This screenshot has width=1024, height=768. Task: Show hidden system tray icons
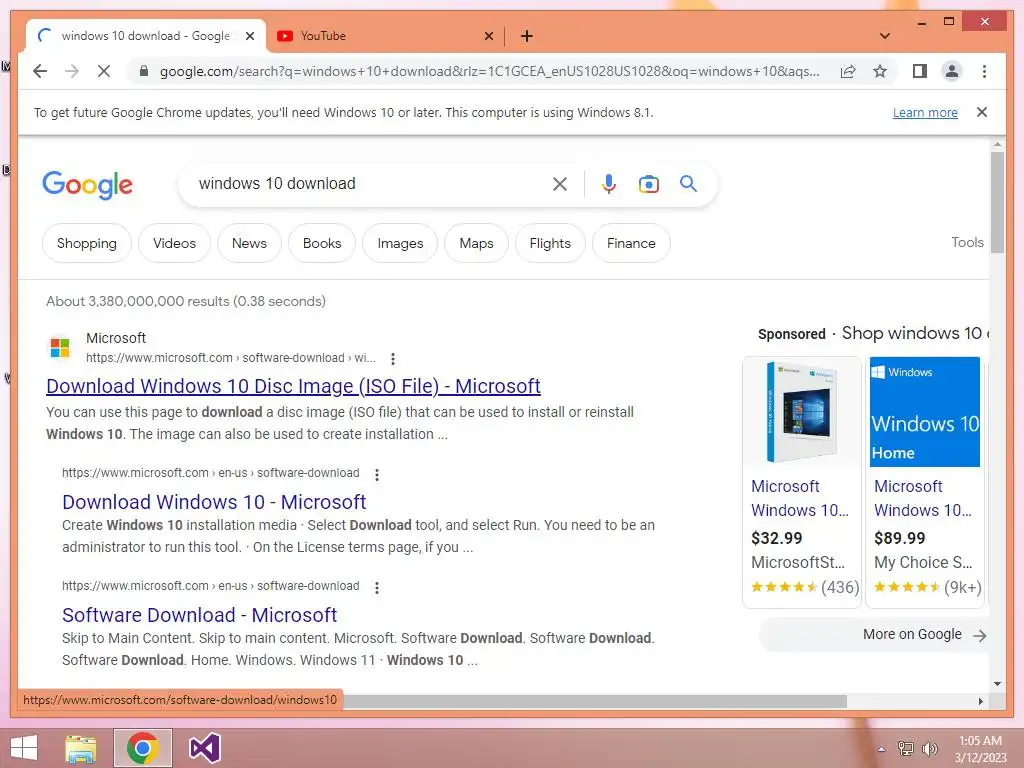click(882, 749)
